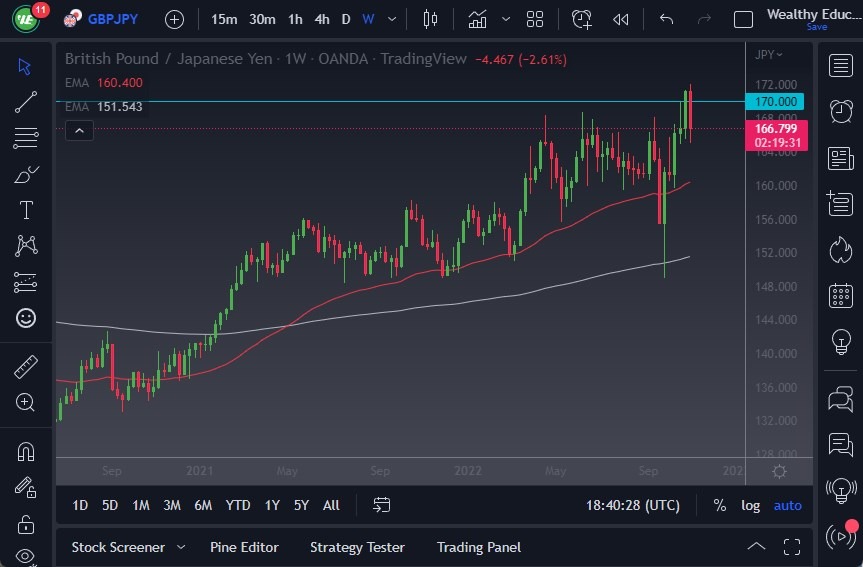Select the trend line drawing tool
The width and height of the screenshot is (863, 567).
[26, 101]
